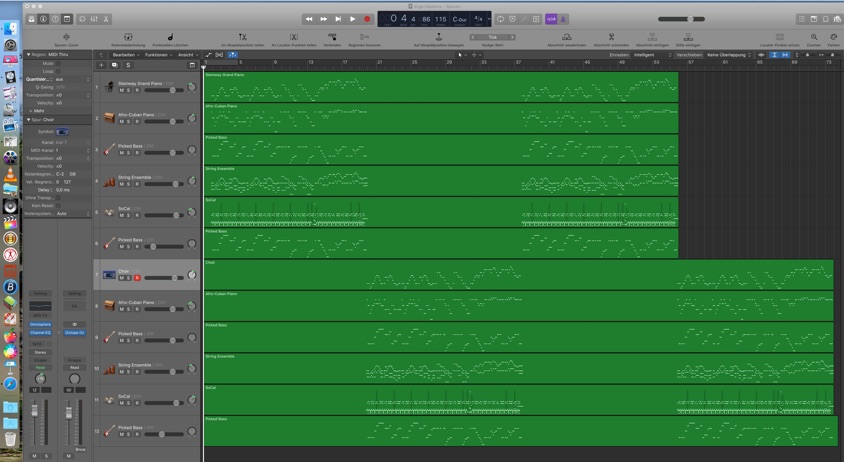Tick the Mute checkbox in Region inspector

coord(58,64)
